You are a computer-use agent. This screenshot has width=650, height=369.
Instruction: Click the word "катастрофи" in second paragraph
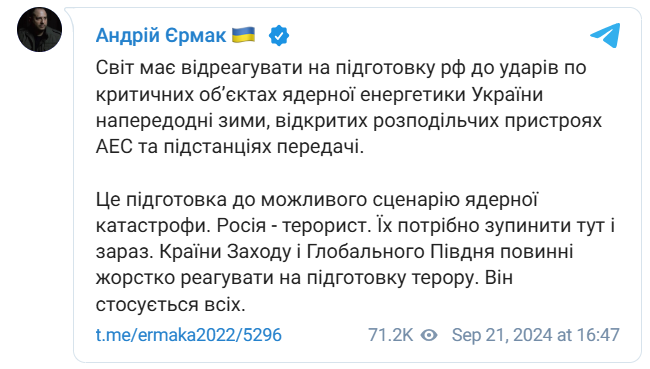click(154, 226)
